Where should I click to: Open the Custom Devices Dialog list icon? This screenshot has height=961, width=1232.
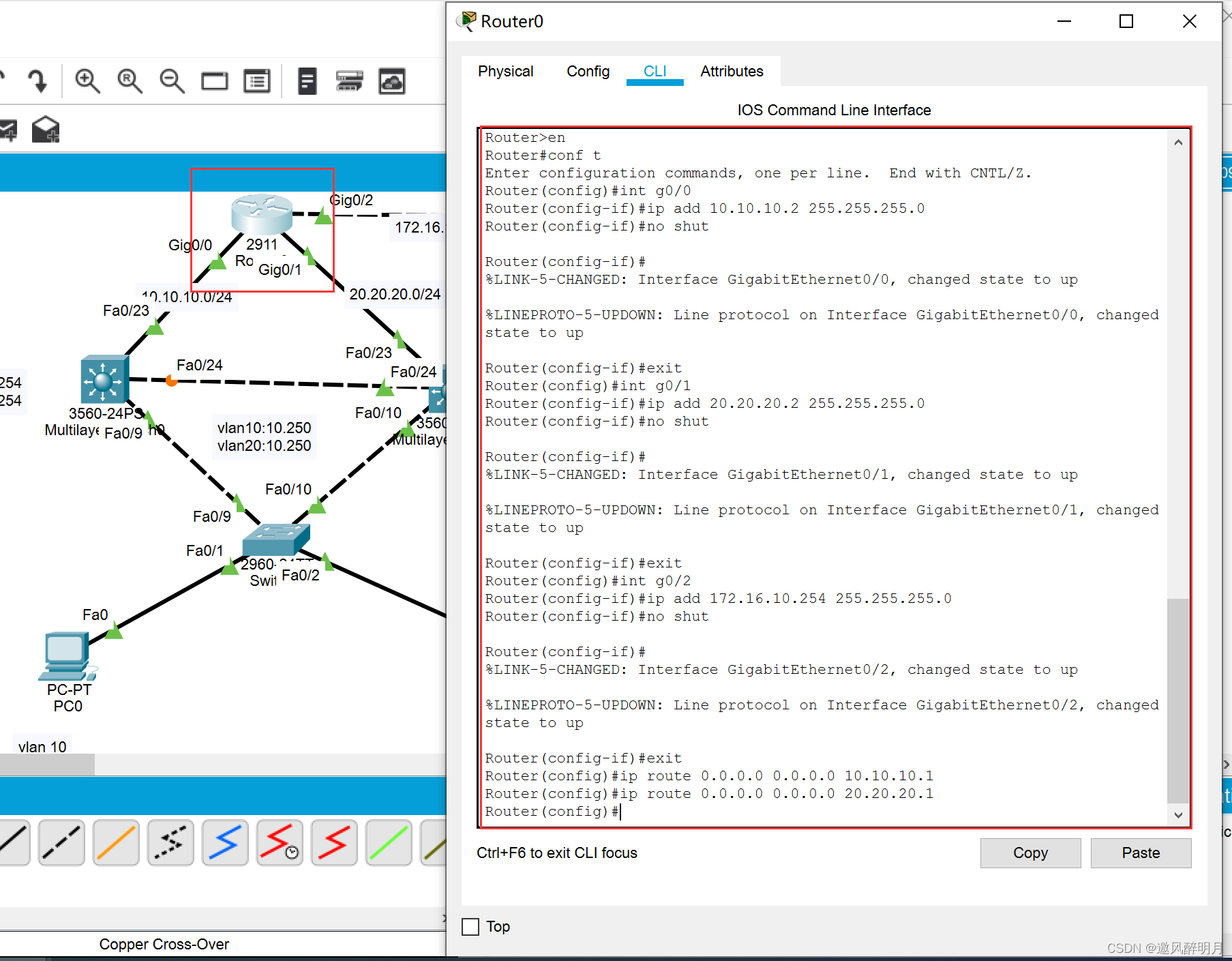click(x=257, y=82)
